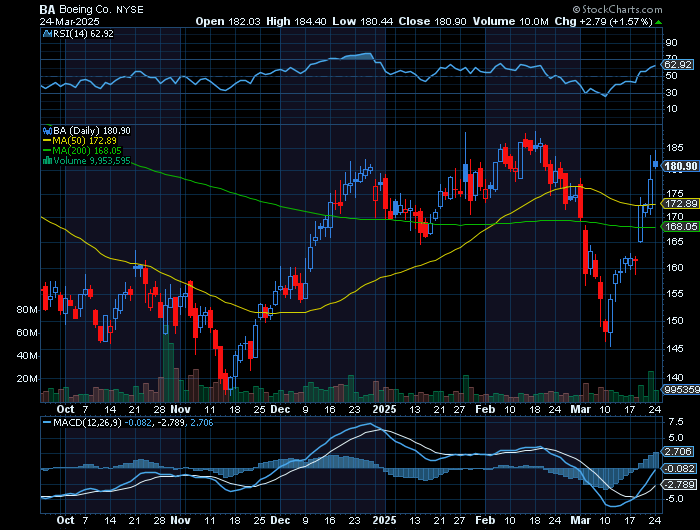Click the Low 180.44 value
Image resolution: width=700 pixels, height=530 pixels.
click(x=362, y=21)
